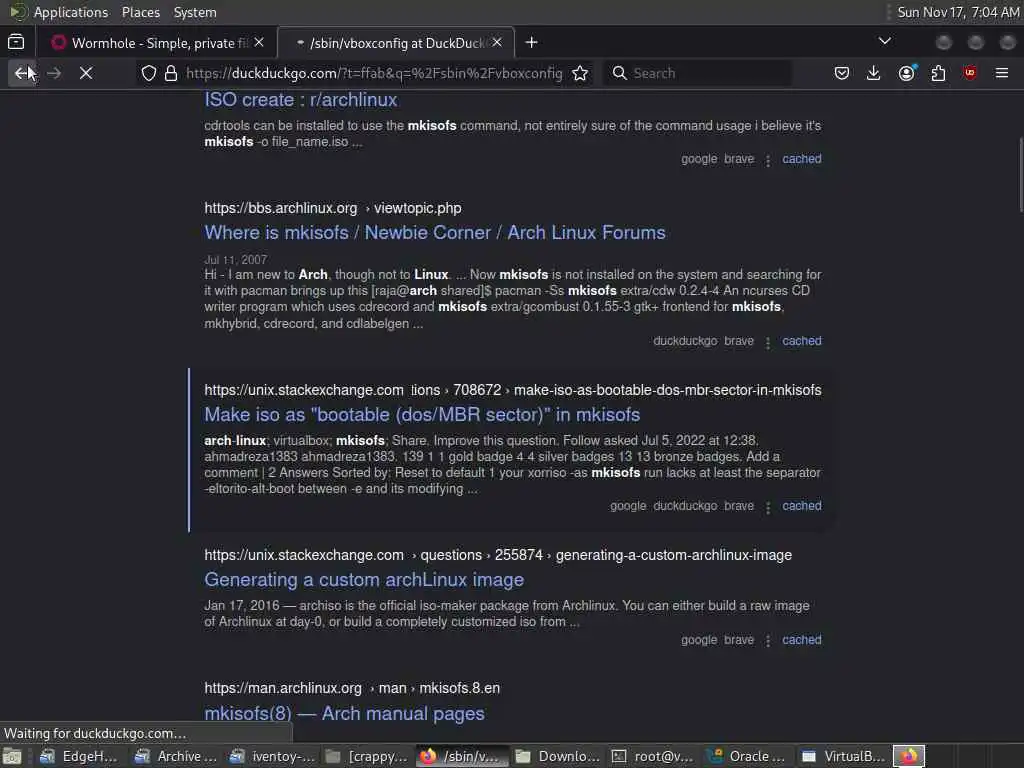Click the forward navigation arrow
Image resolution: width=1024 pixels, height=768 pixels.
coord(54,73)
